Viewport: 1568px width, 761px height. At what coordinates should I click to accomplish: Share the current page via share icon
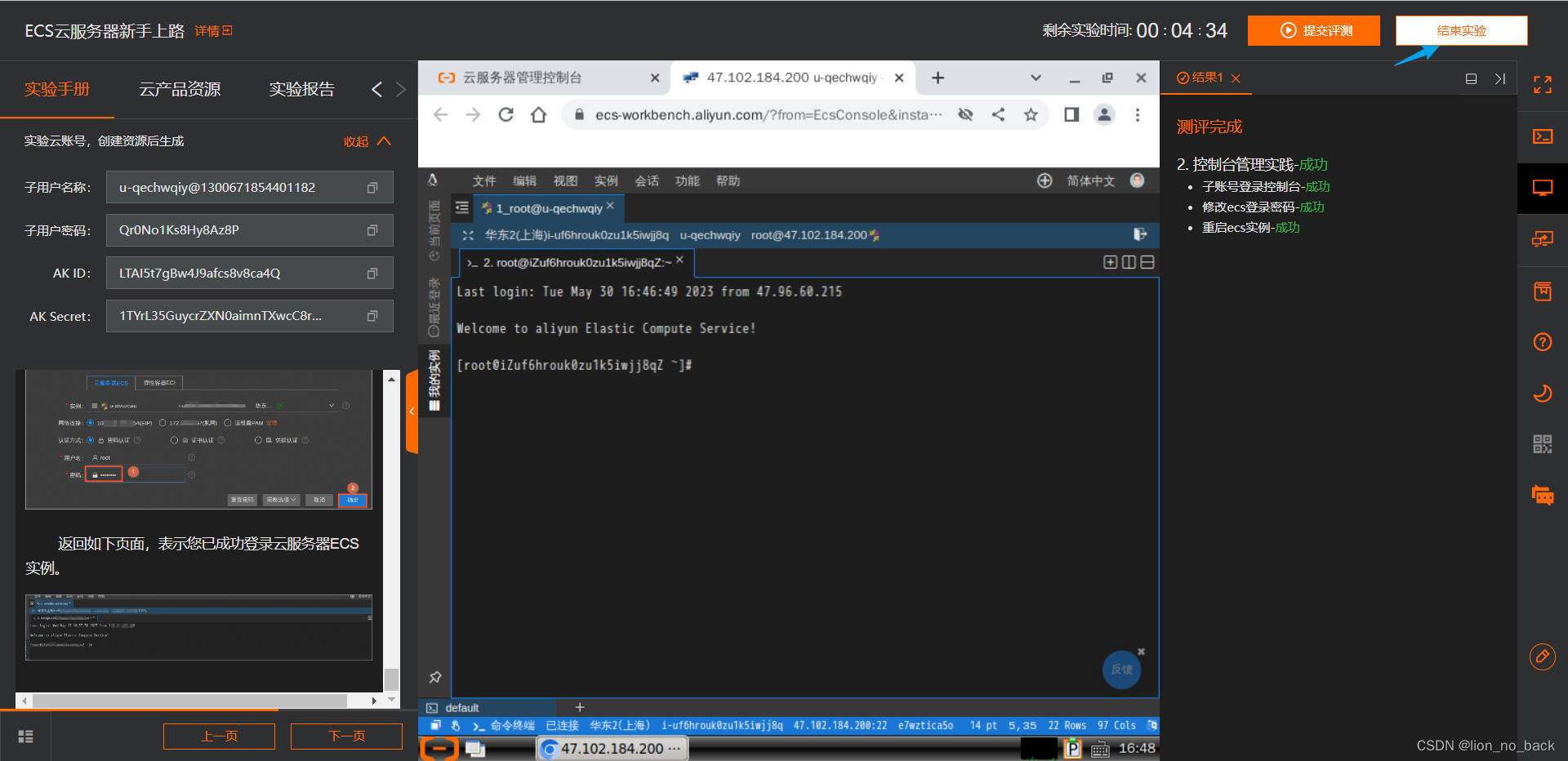click(x=998, y=115)
